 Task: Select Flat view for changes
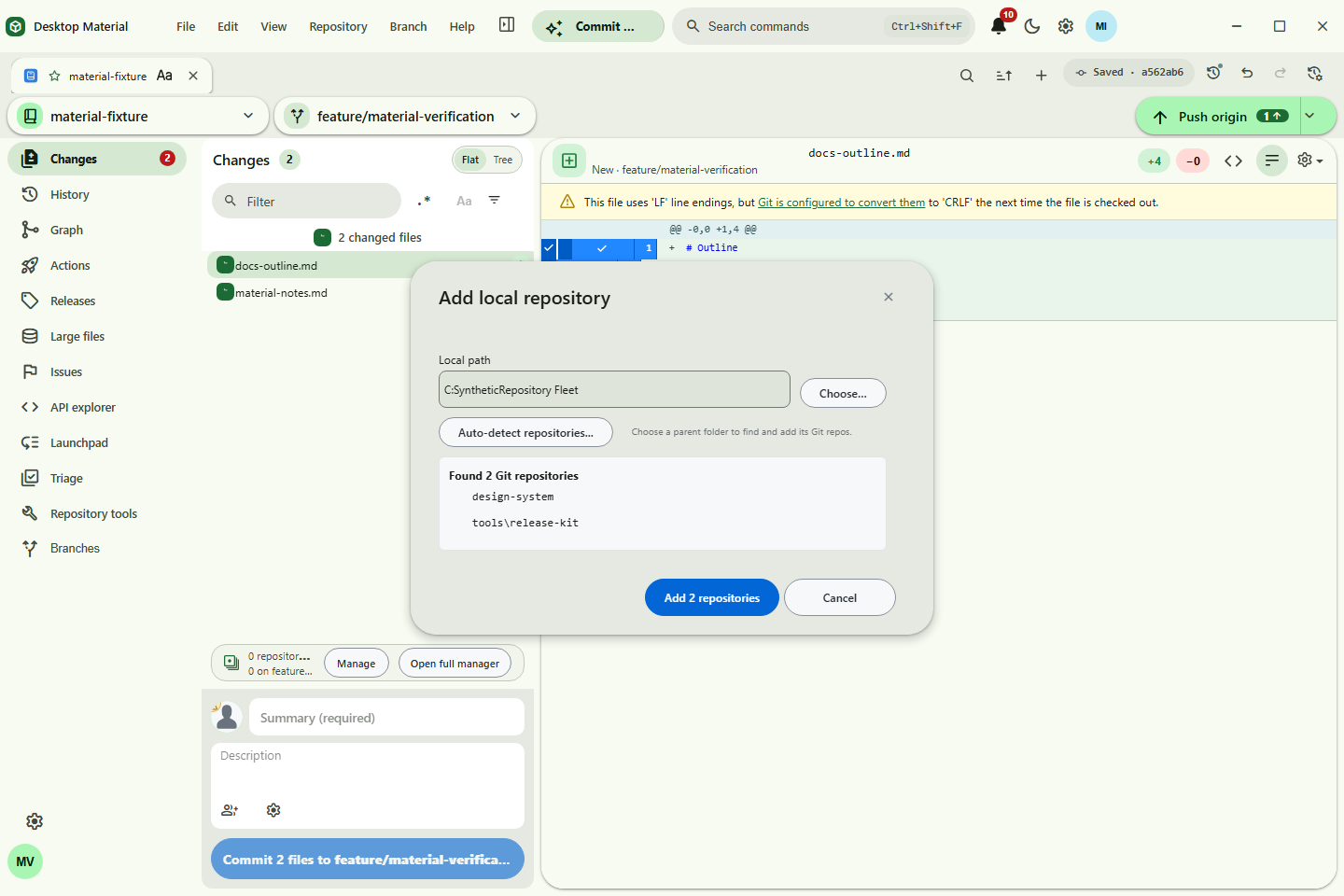tap(470, 160)
